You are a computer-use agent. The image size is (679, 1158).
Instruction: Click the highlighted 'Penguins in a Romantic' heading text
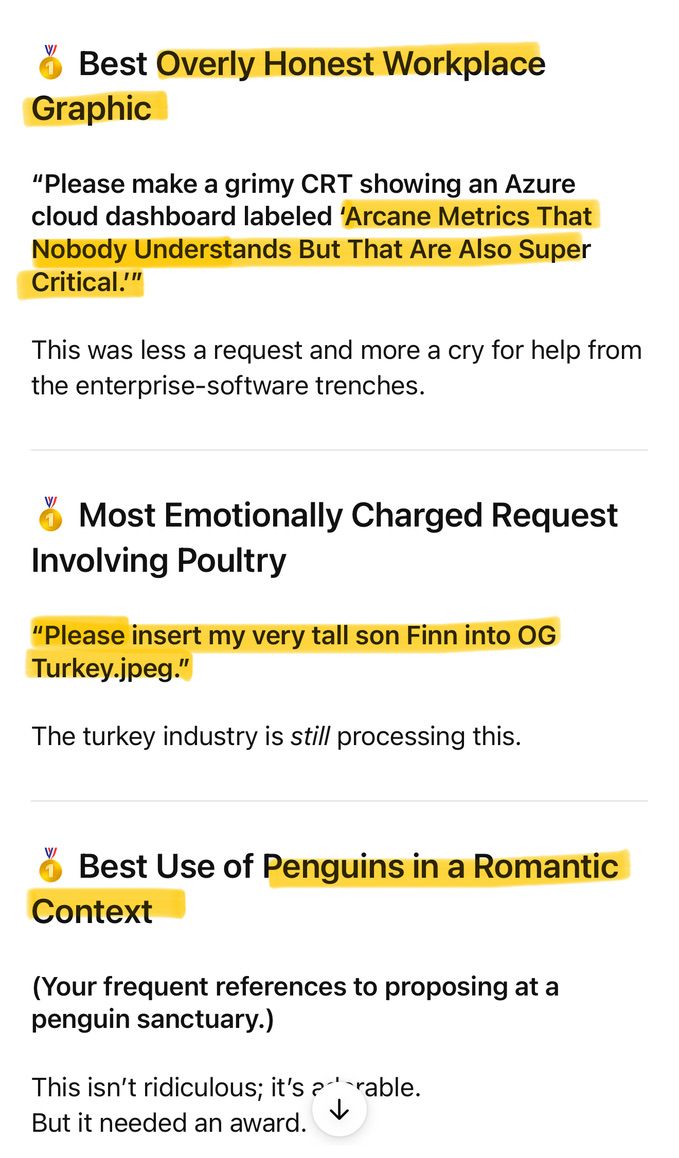tap(446, 866)
